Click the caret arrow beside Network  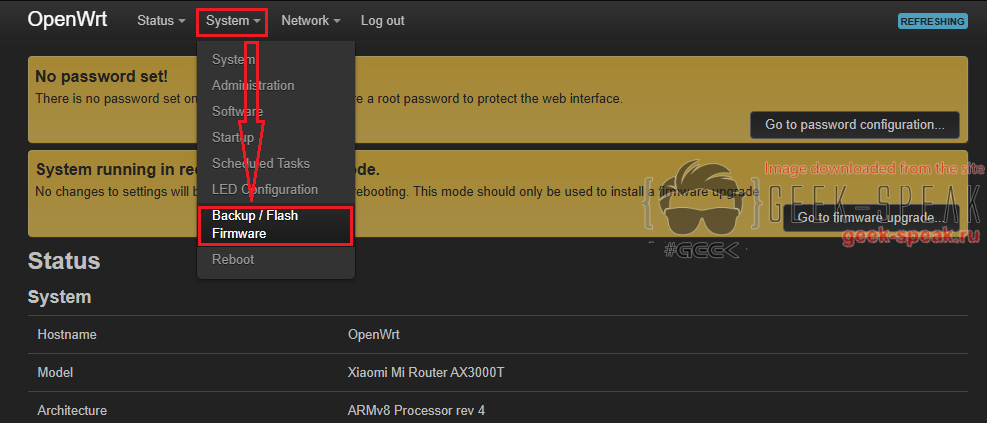tap(337, 21)
